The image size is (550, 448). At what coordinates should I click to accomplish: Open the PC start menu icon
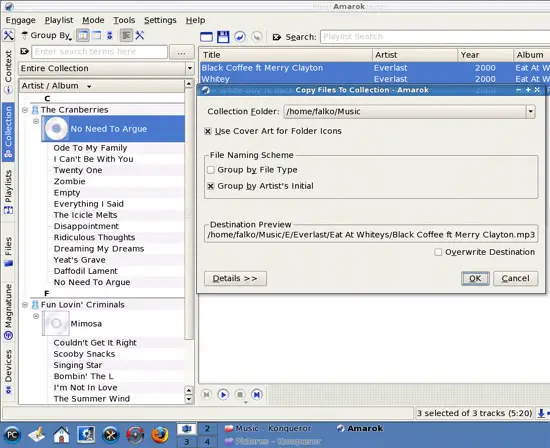click(12, 435)
